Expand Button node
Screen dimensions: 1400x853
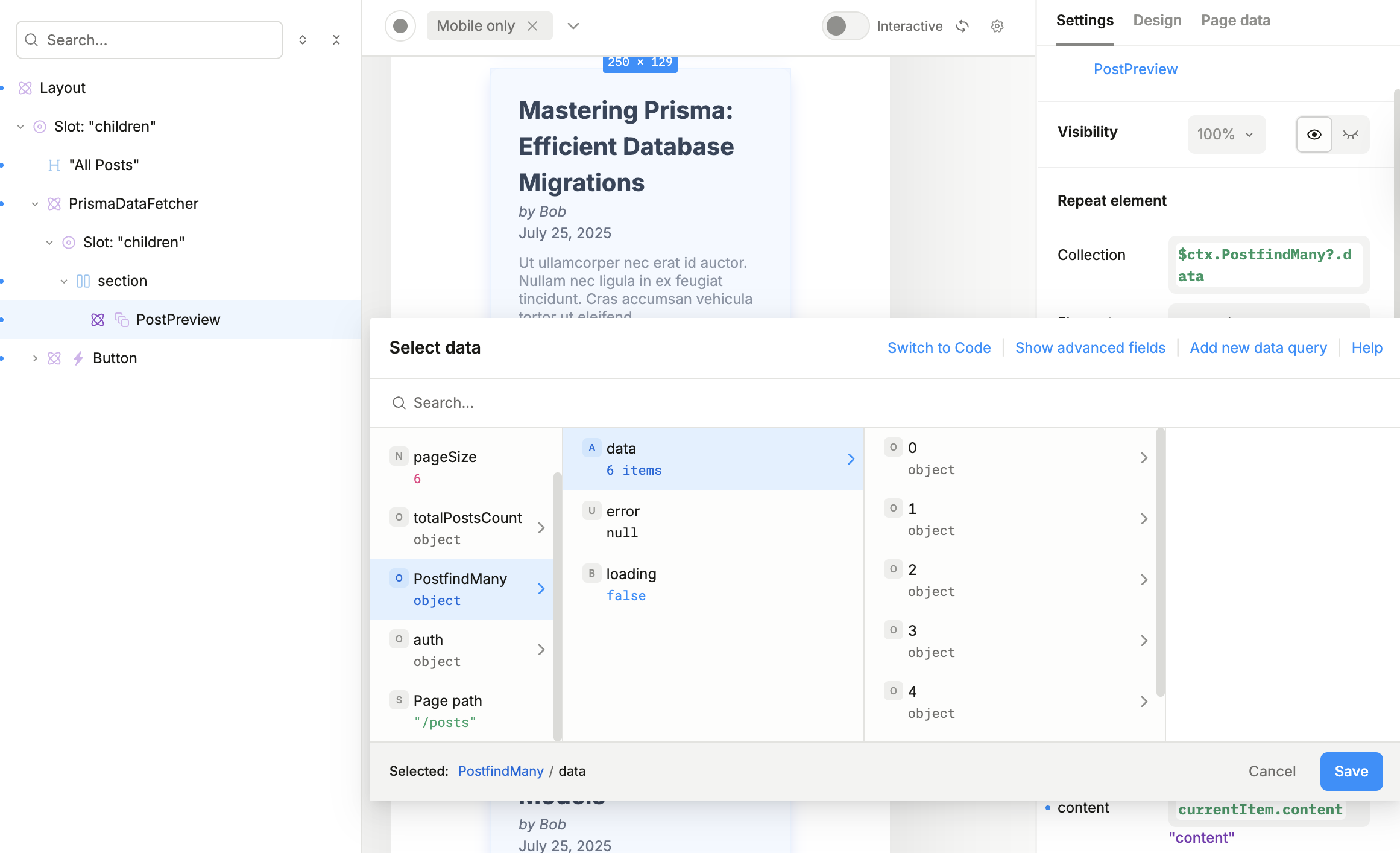pos(35,358)
